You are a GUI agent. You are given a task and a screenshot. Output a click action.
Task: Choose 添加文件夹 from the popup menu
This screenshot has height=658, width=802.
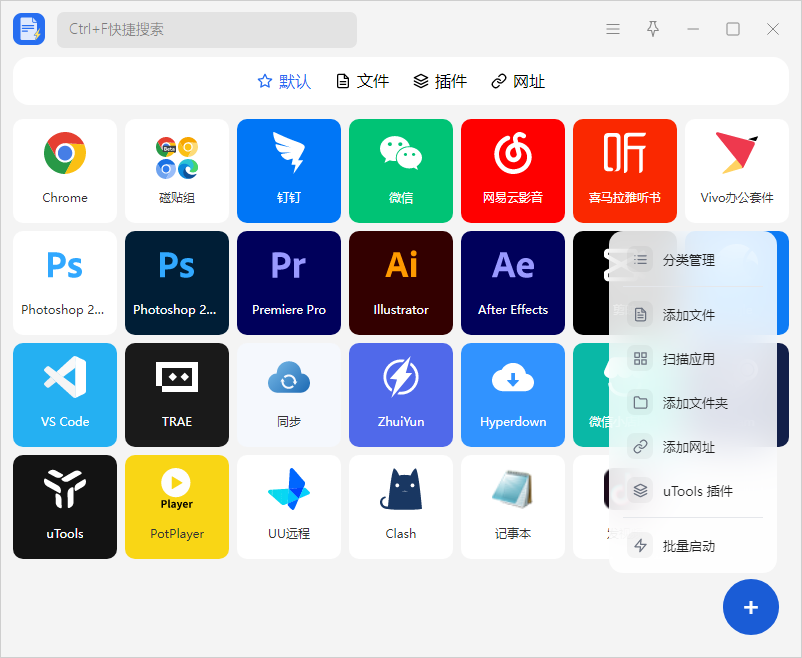(x=693, y=403)
